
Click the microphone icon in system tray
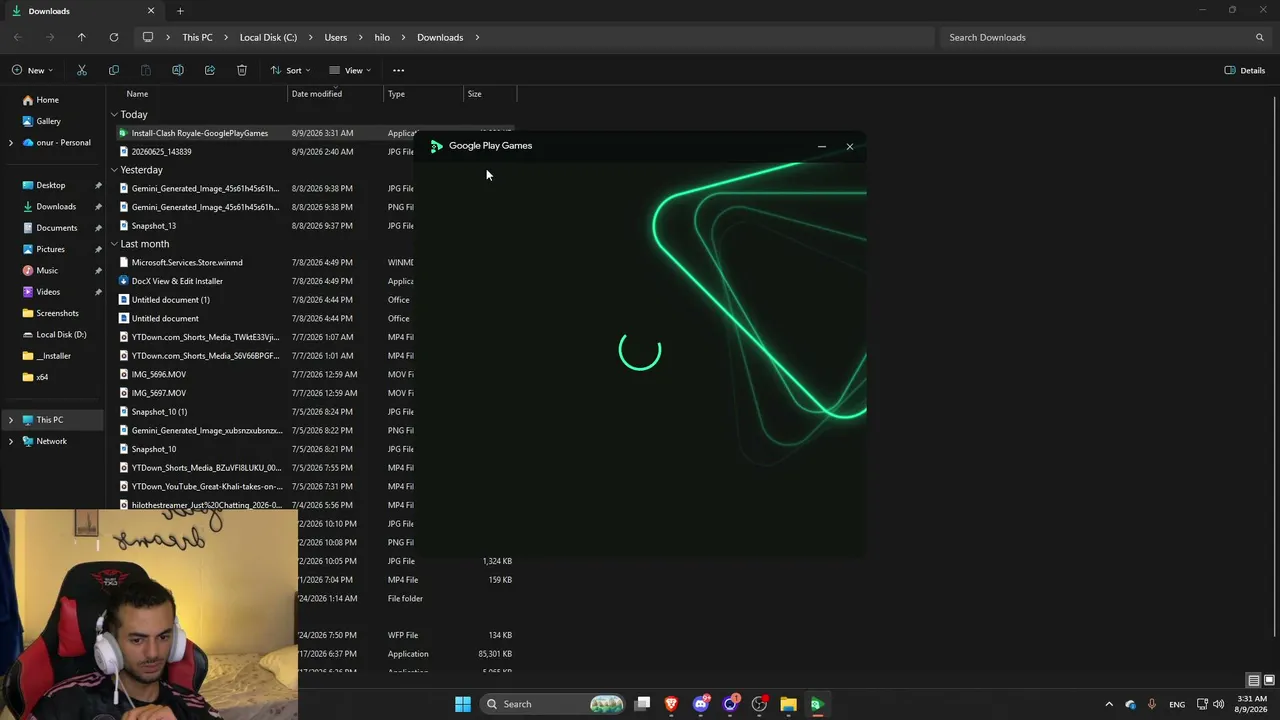[x=1152, y=704]
